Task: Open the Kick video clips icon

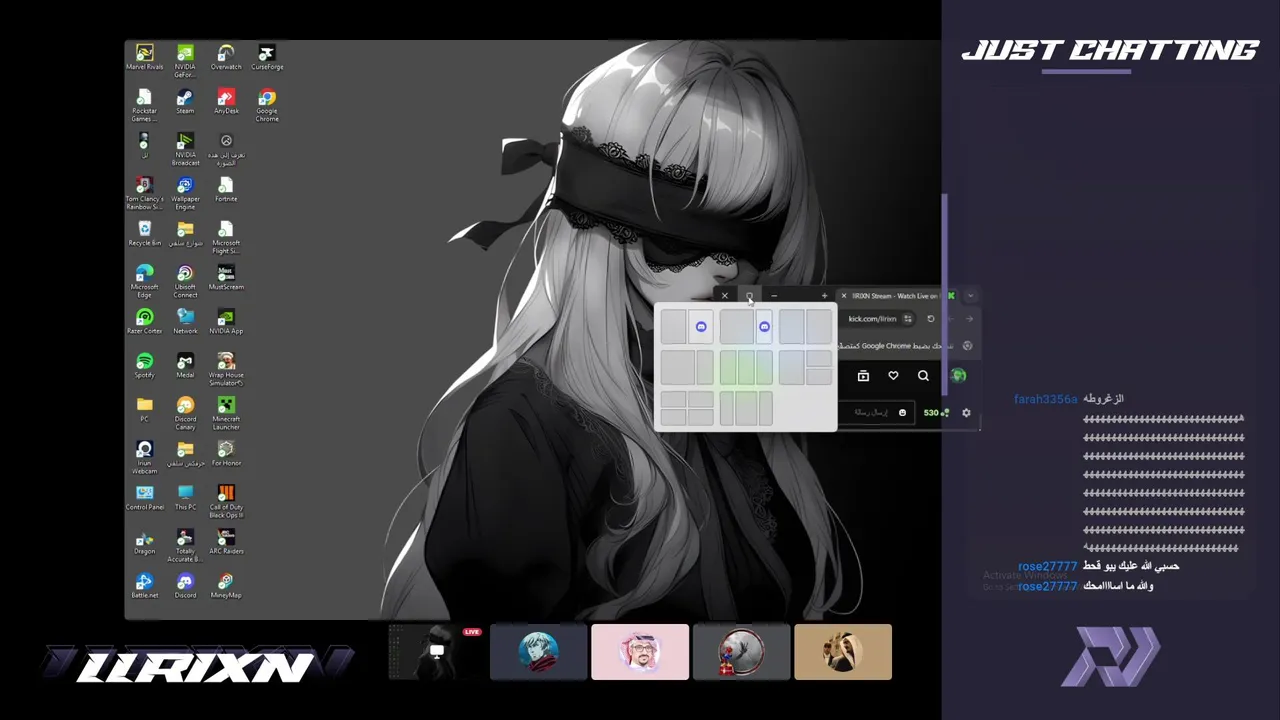Action: (863, 376)
